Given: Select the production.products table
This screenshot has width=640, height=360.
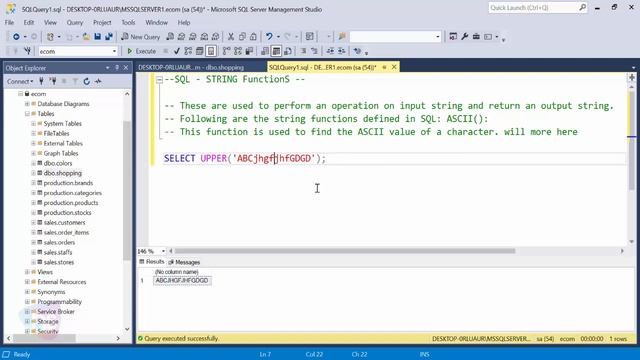Looking at the screenshot, I should tap(71, 202).
